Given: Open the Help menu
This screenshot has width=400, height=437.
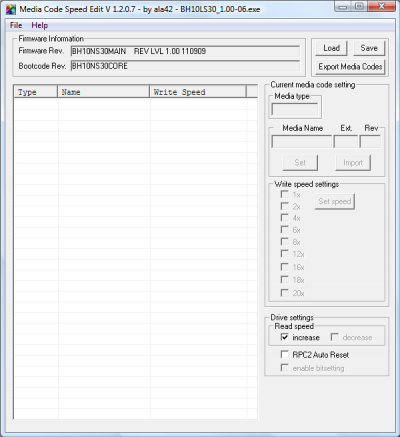Looking at the screenshot, I should (39, 25).
